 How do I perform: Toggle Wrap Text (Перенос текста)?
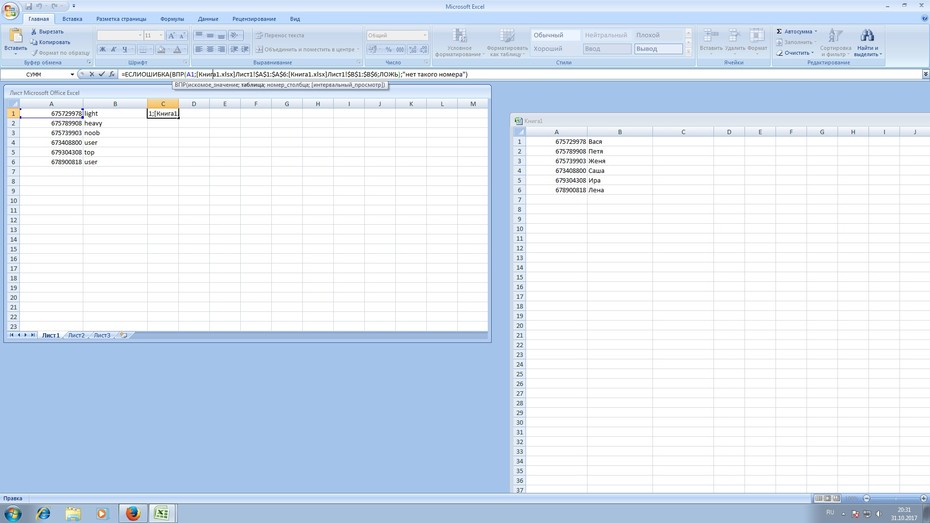pos(280,35)
